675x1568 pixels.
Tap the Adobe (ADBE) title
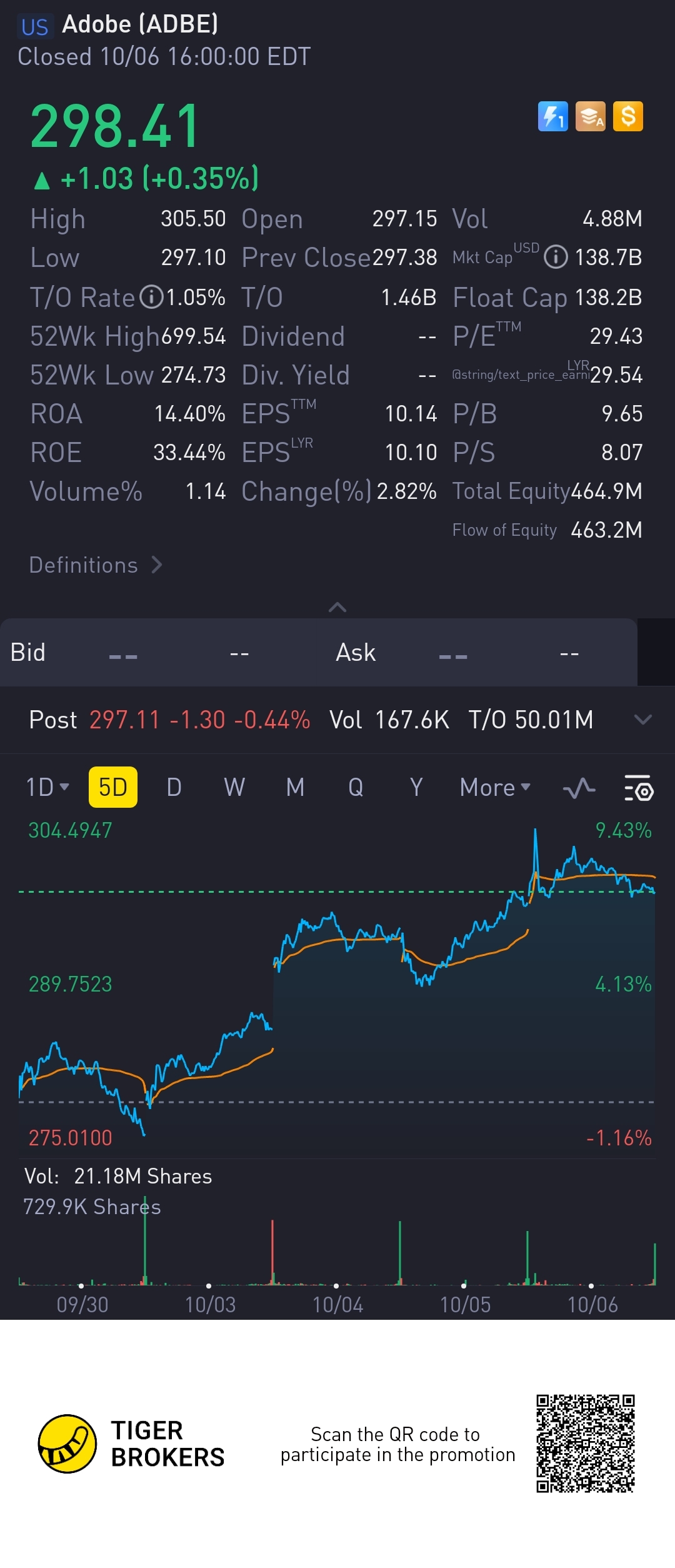[x=140, y=24]
